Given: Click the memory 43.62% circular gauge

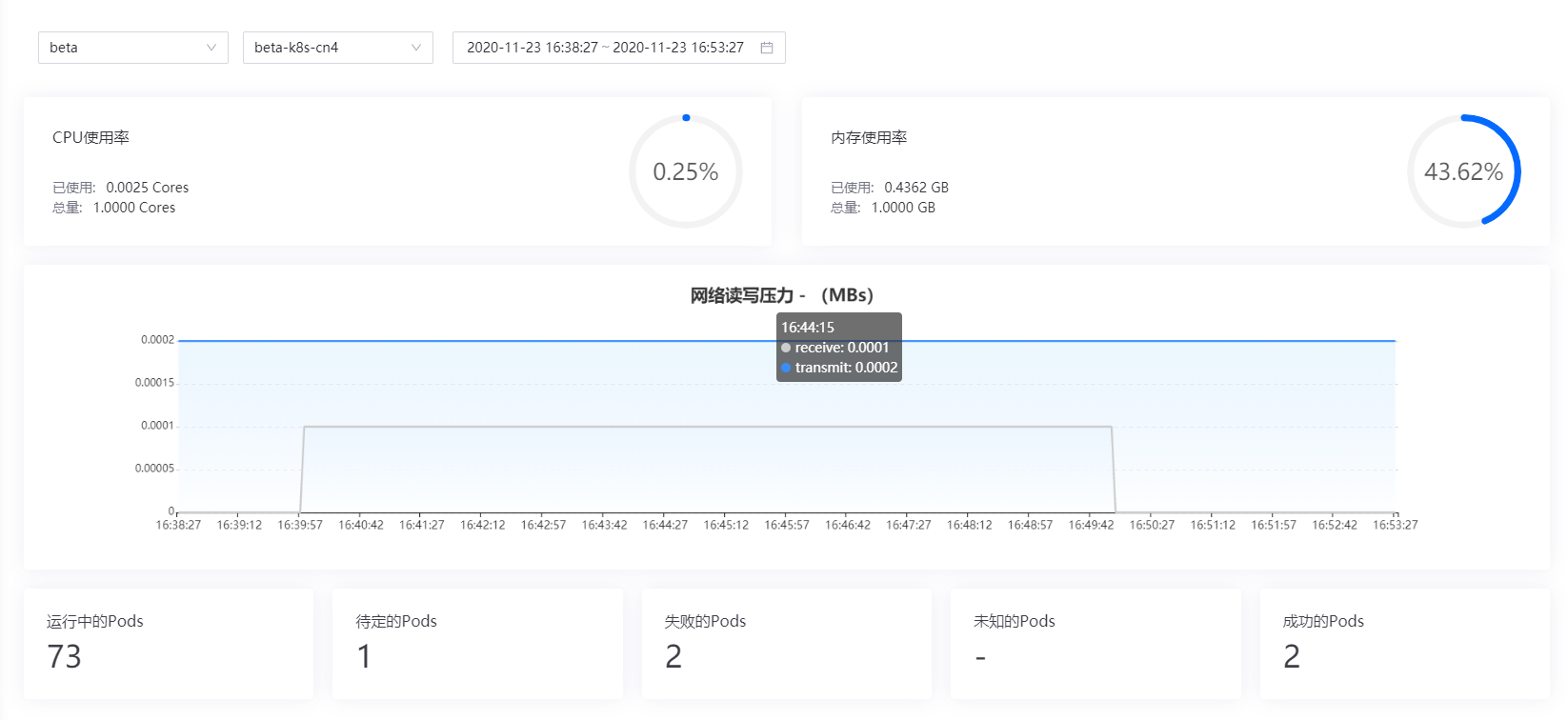Looking at the screenshot, I should 1464,171.
